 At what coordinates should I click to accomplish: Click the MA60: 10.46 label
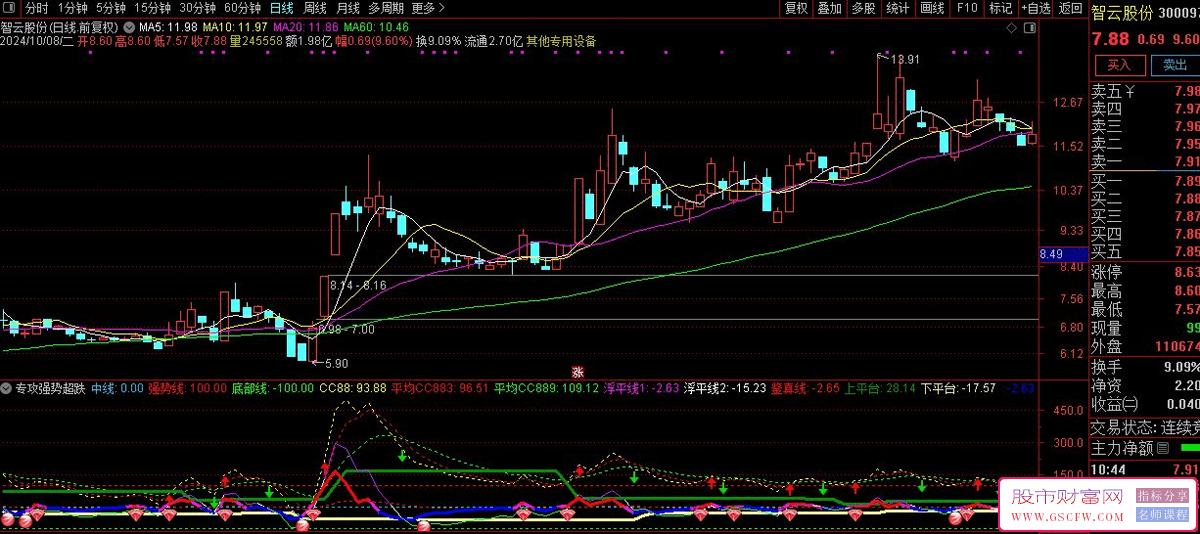tap(375, 26)
